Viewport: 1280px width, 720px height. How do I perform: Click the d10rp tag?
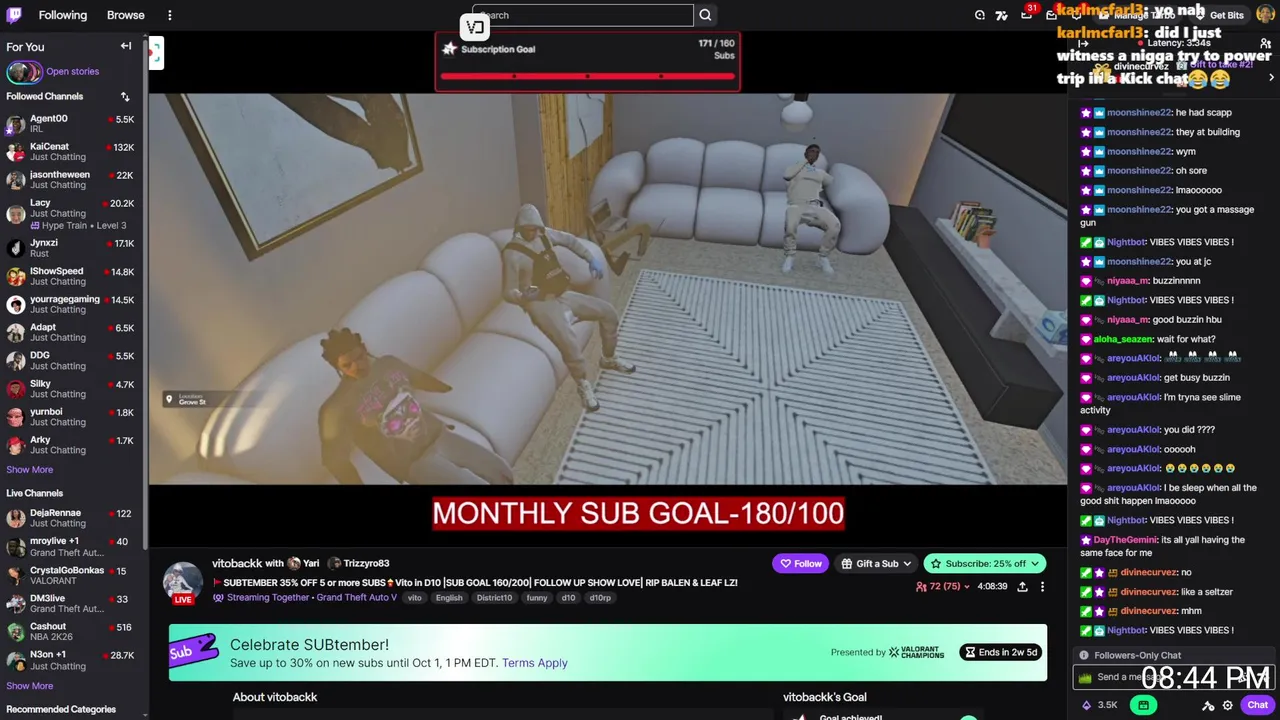pos(600,598)
